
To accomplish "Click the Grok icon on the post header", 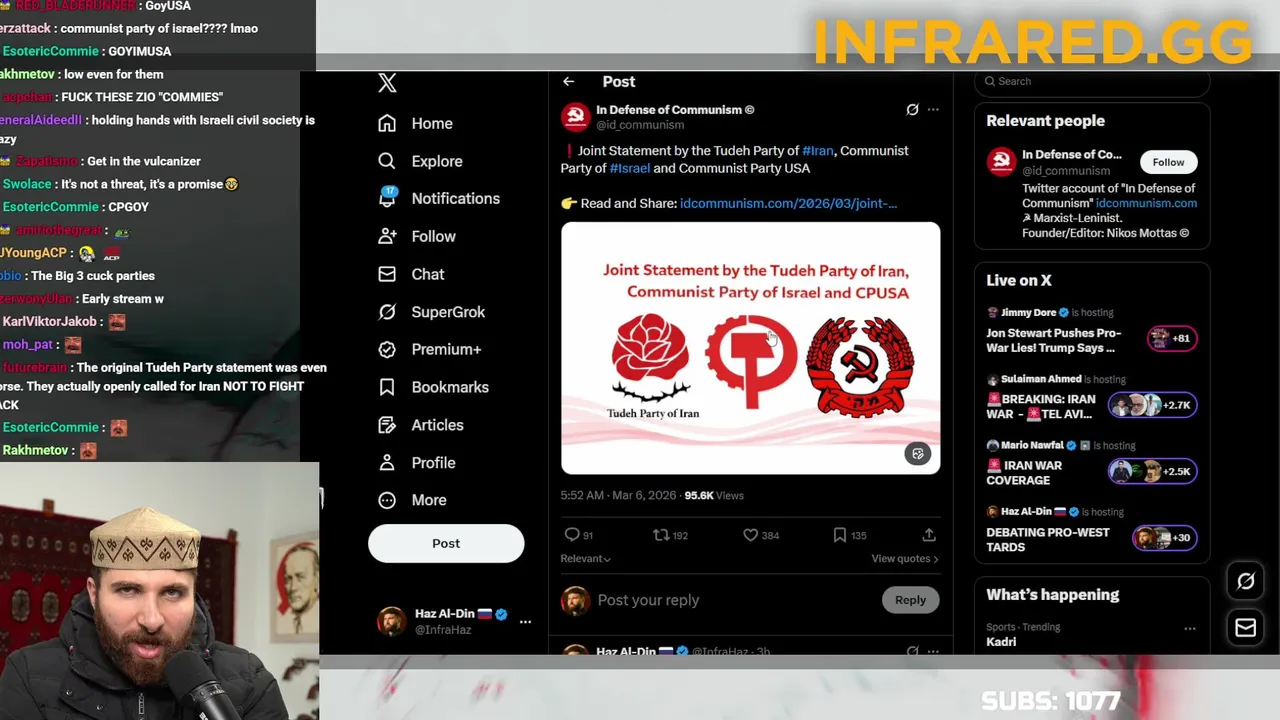I will pyautogui.click(x=912, y=110).
